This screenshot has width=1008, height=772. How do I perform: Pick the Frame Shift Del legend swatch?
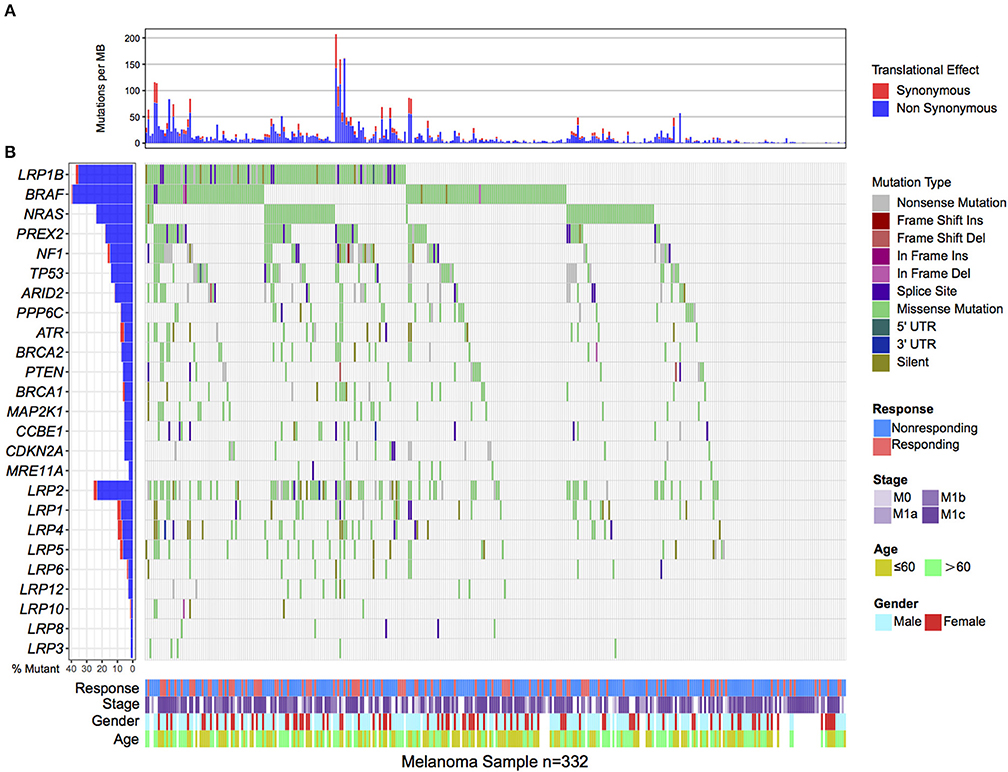[x=881, y=238]
